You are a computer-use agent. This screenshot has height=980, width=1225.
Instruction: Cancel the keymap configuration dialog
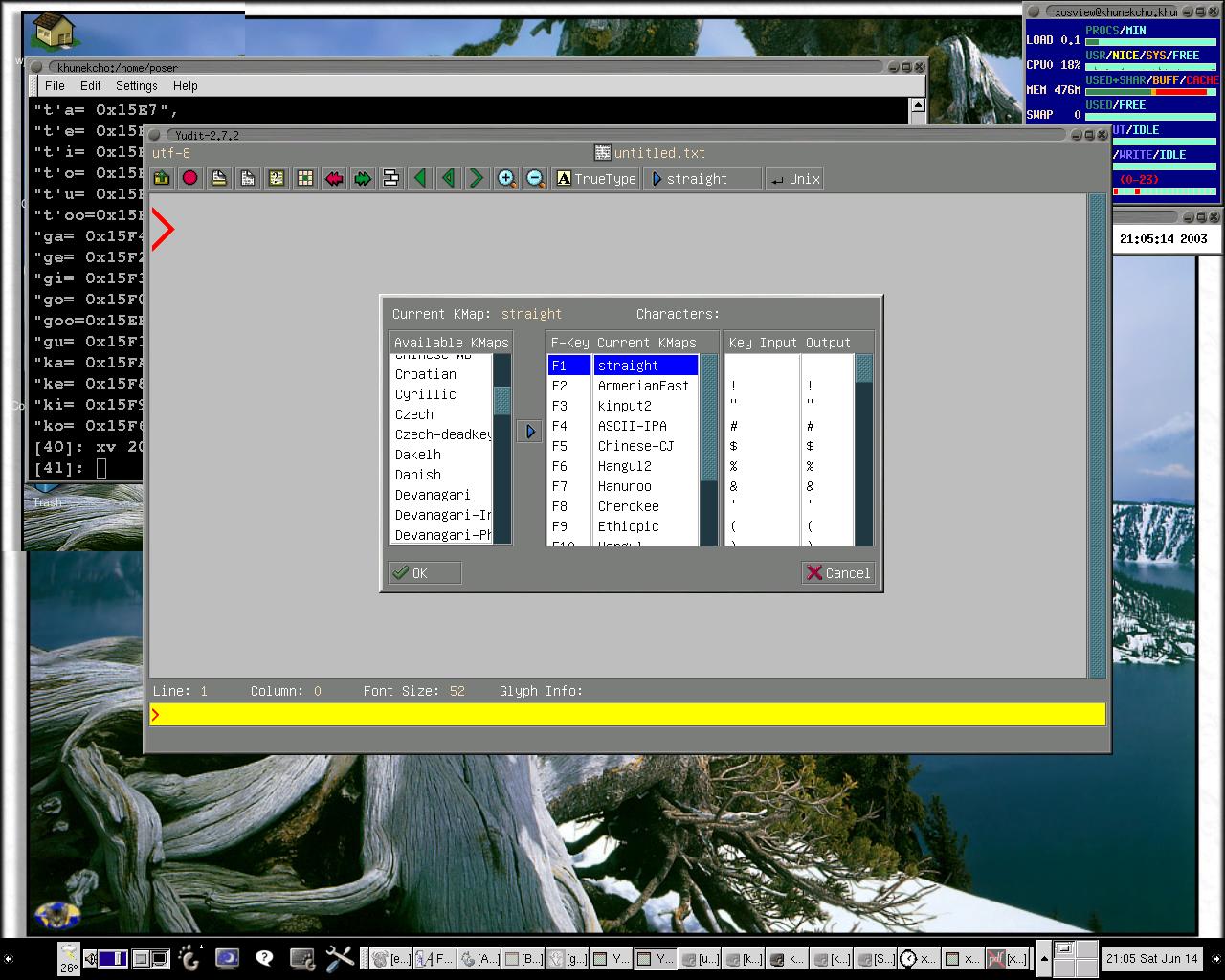tap(837, 572)
